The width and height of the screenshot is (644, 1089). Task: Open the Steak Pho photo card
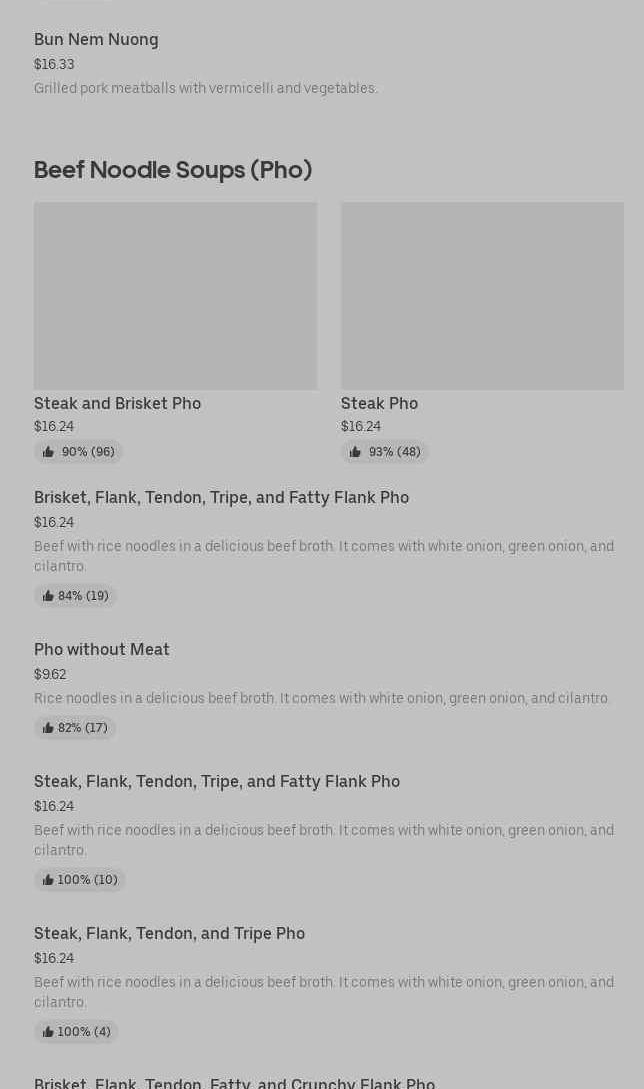(x=482, y=296)
